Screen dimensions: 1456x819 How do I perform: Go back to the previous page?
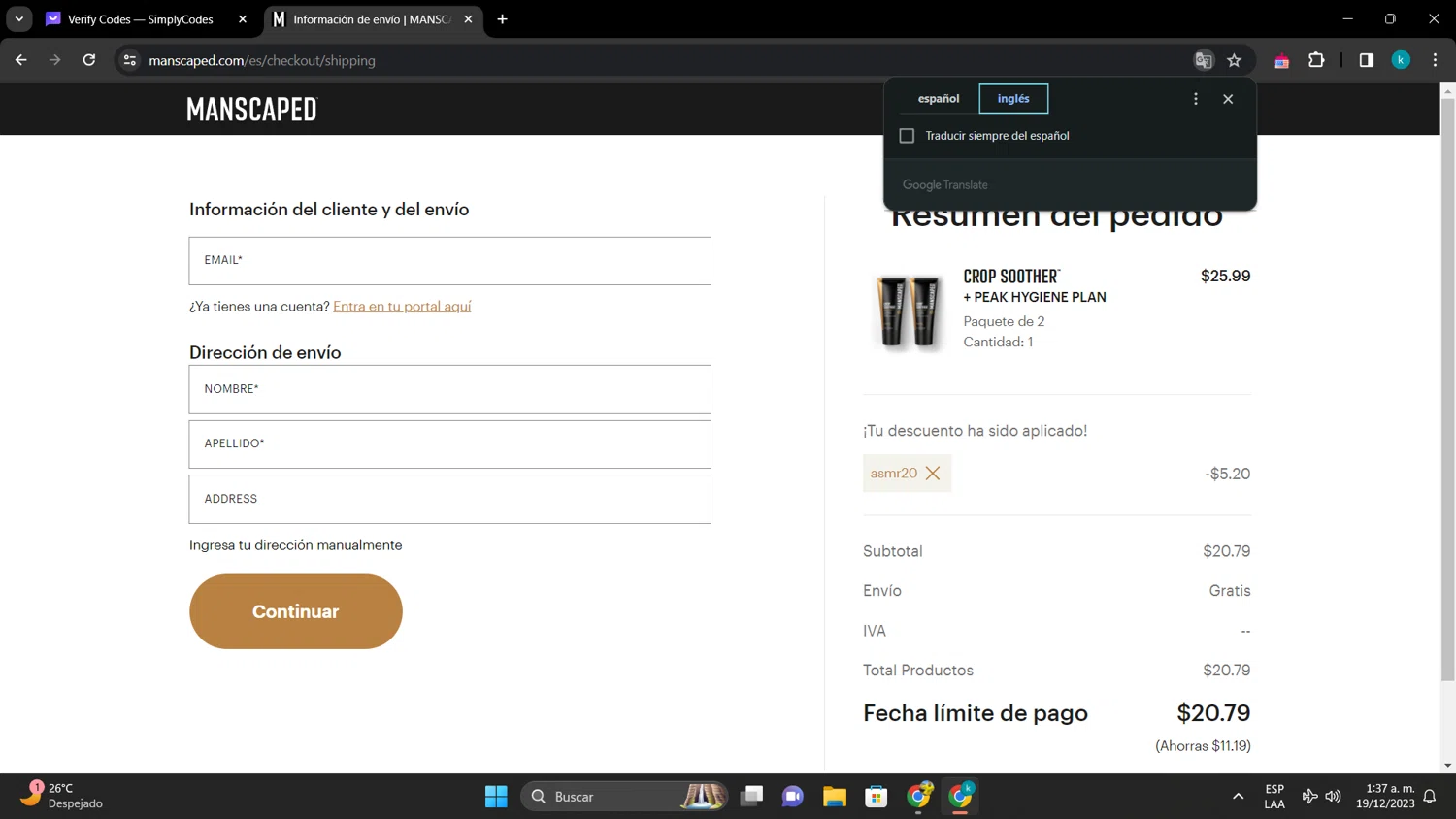point(21,60)
